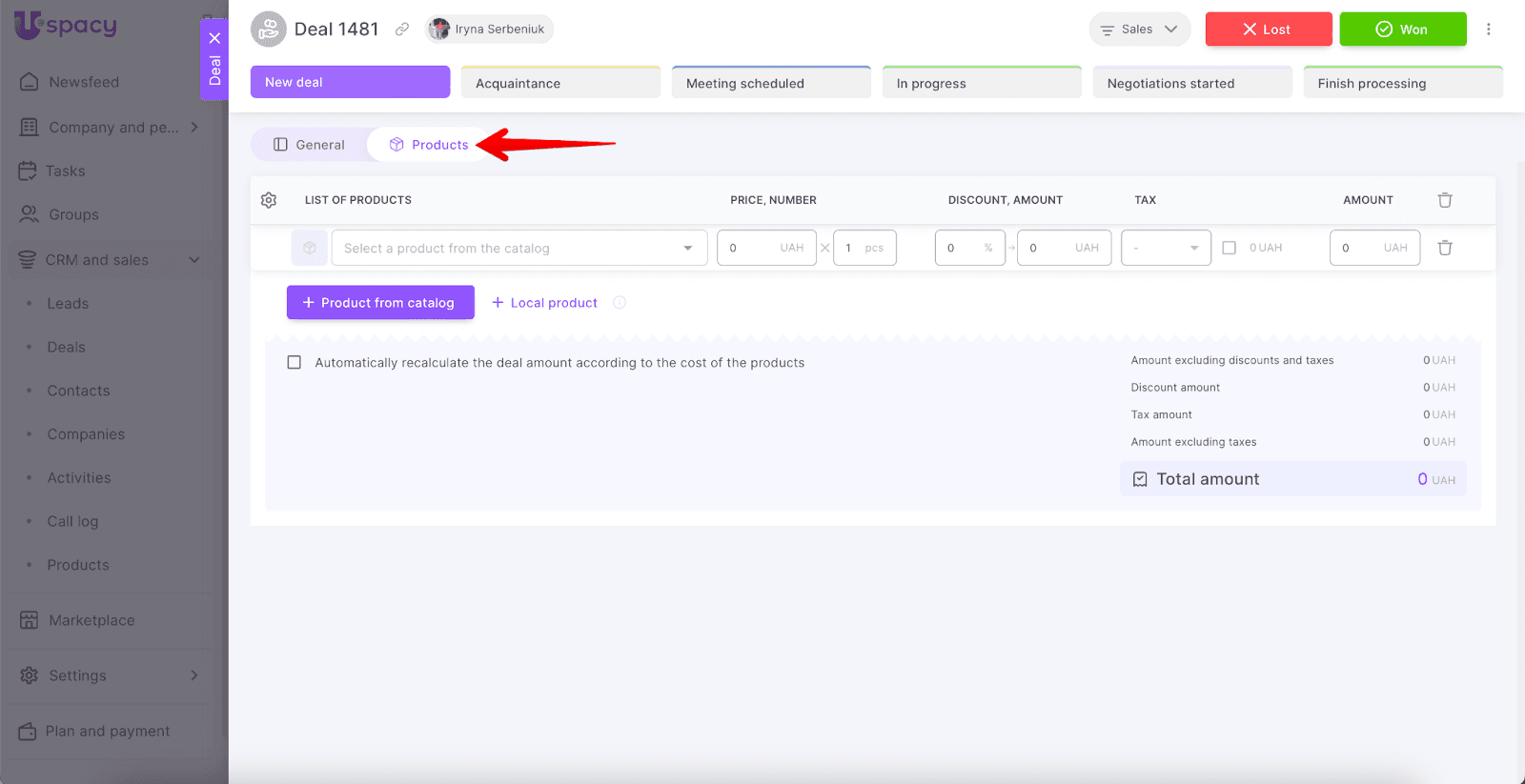Click the trash icon in the table header

(1445, 200)
